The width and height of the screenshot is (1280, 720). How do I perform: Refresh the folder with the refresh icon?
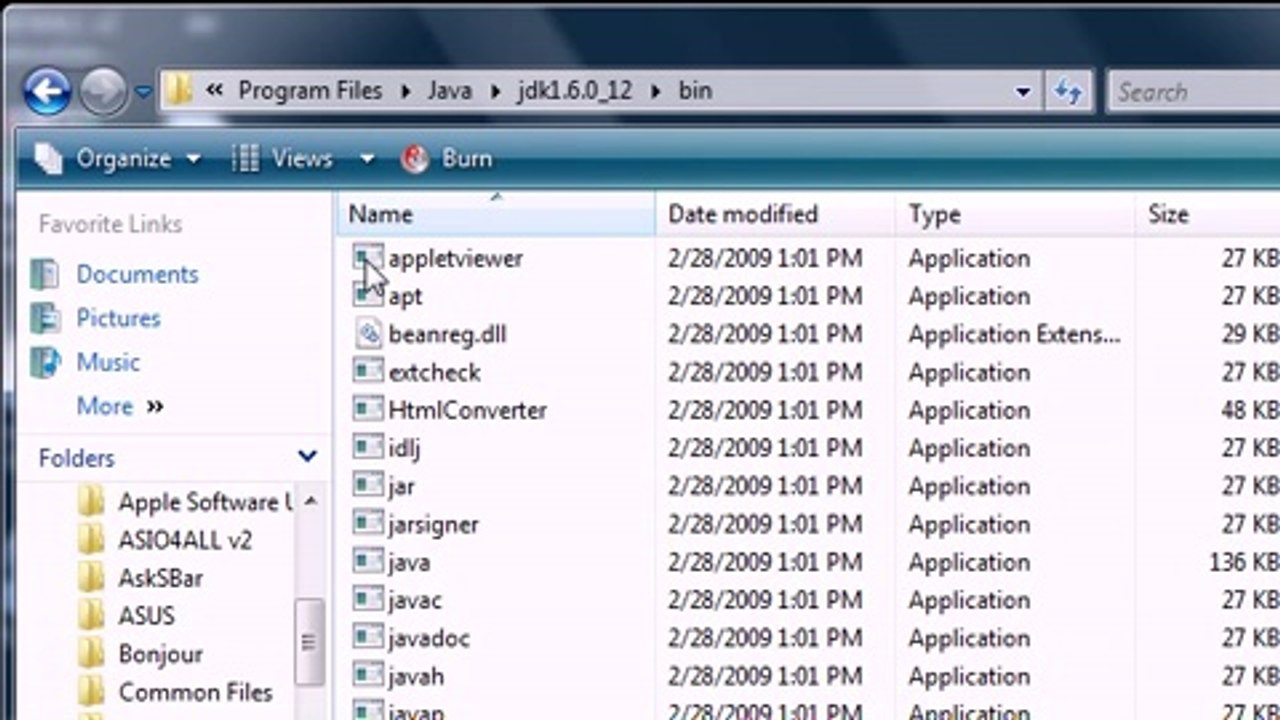click(1069, 92)
